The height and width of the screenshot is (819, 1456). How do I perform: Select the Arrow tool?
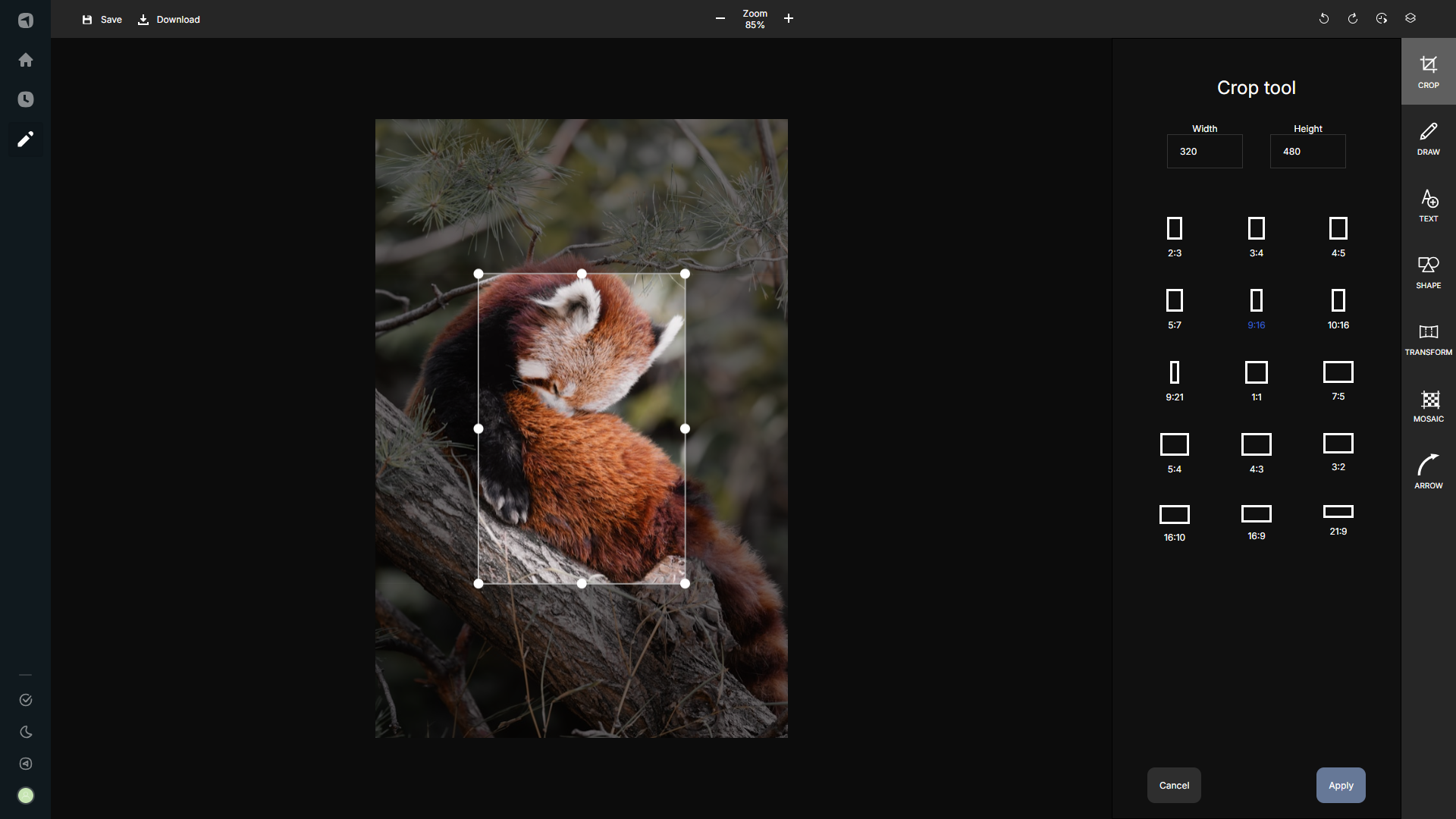tap(1428, 472)
